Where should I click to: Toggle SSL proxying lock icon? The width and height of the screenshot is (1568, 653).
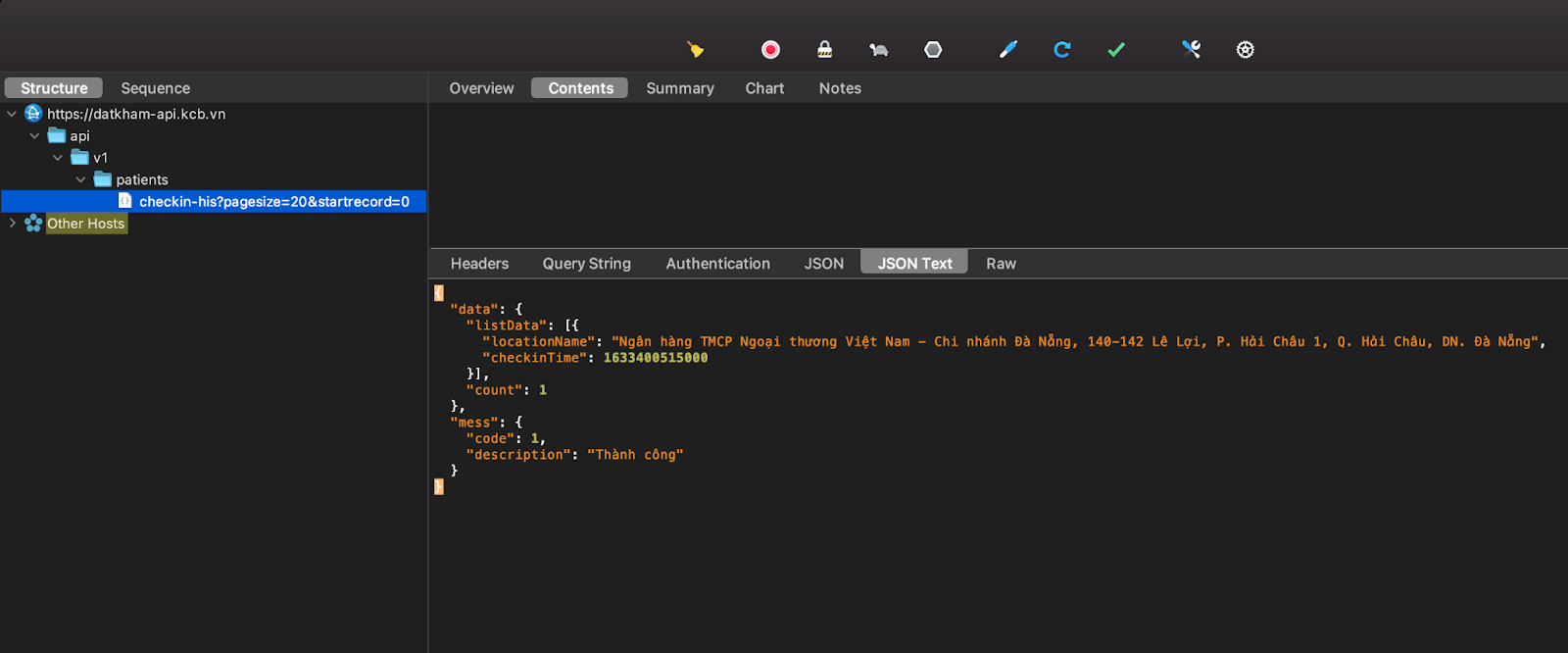(825, 49)
